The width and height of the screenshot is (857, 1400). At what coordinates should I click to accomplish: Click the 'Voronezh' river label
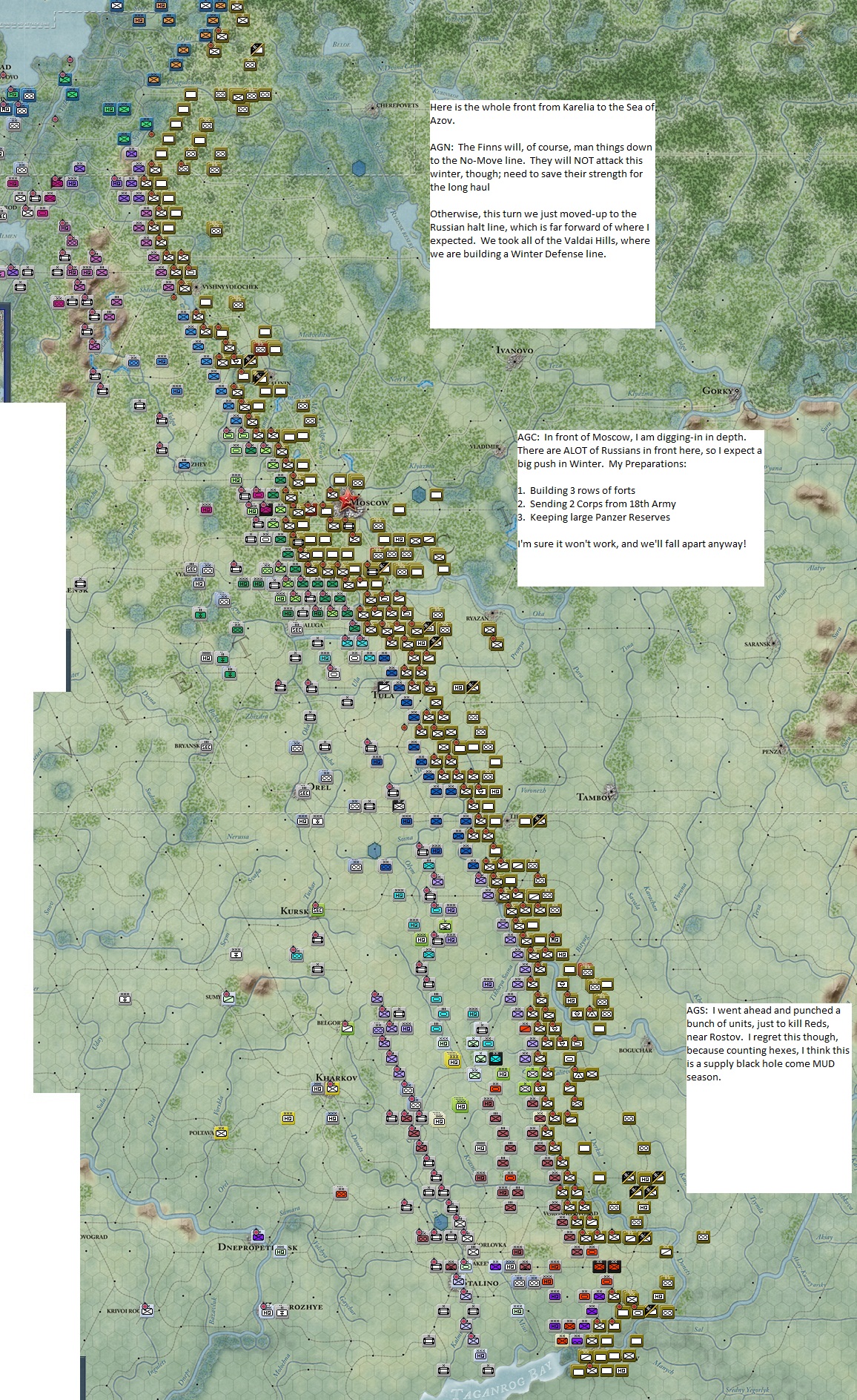coord(533,790)
